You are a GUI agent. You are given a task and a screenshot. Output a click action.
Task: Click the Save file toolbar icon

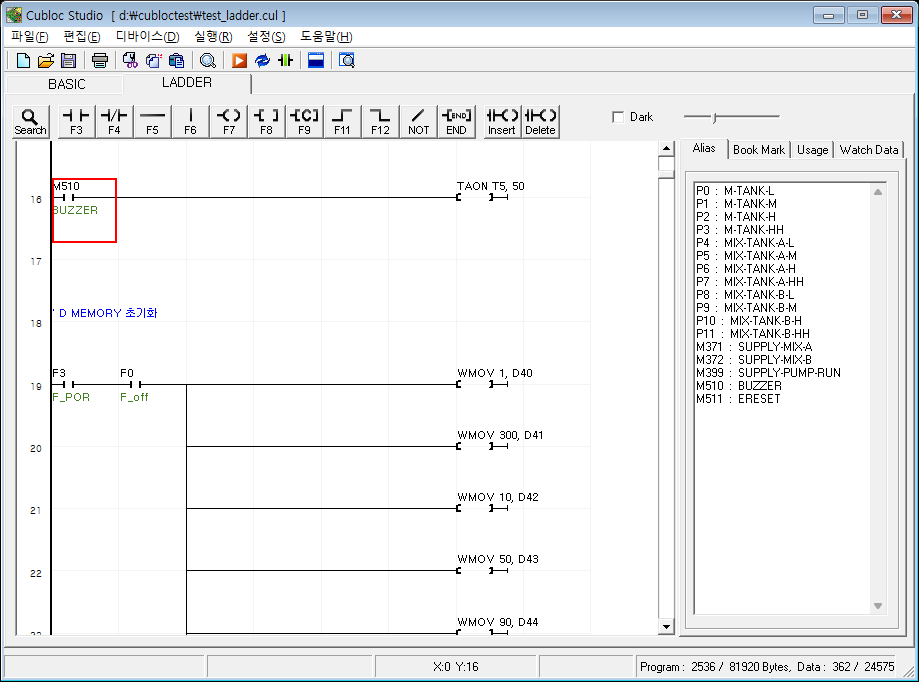click(69, 60)
